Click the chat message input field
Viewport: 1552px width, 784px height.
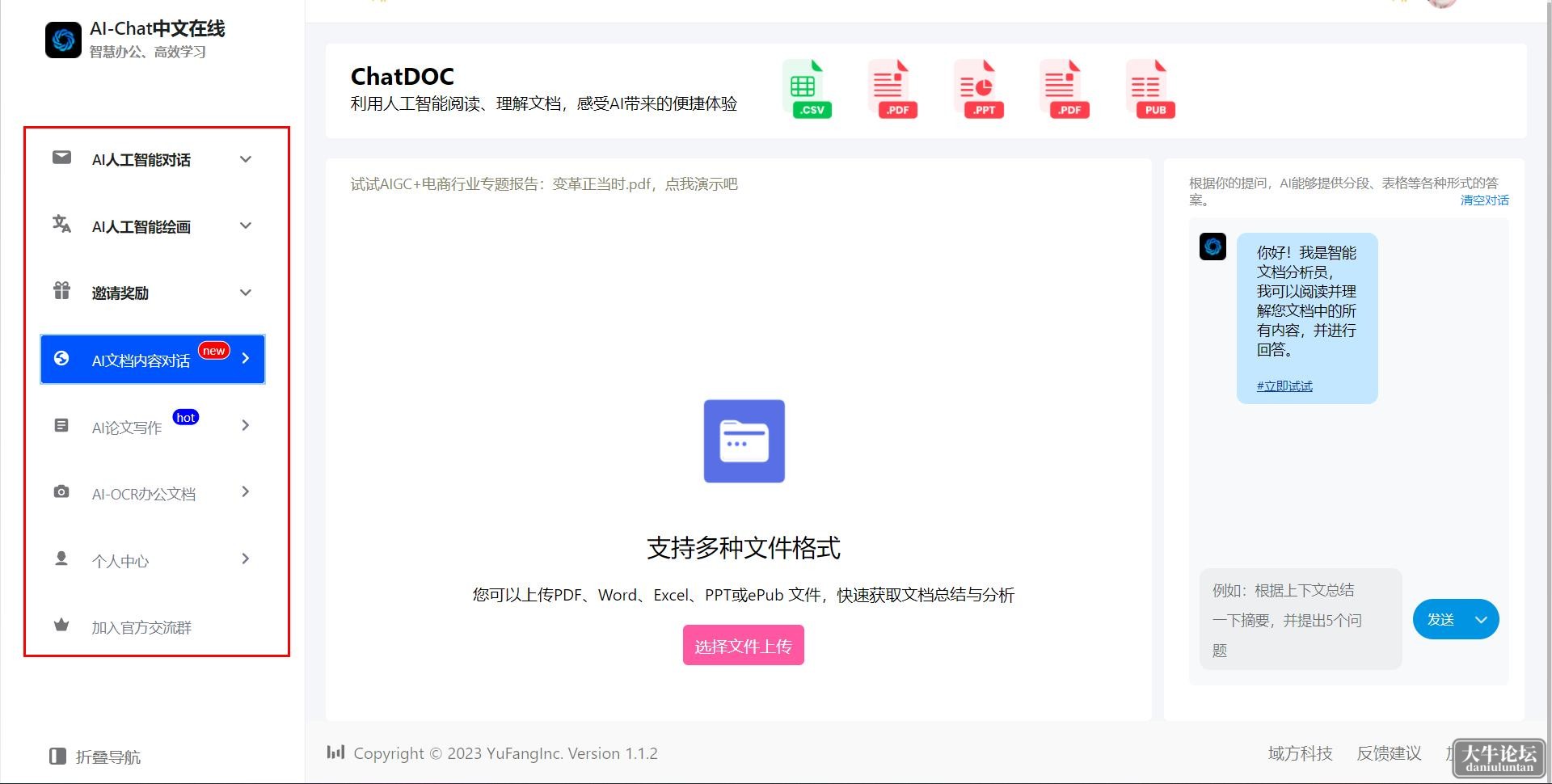tap(1301, 619)
